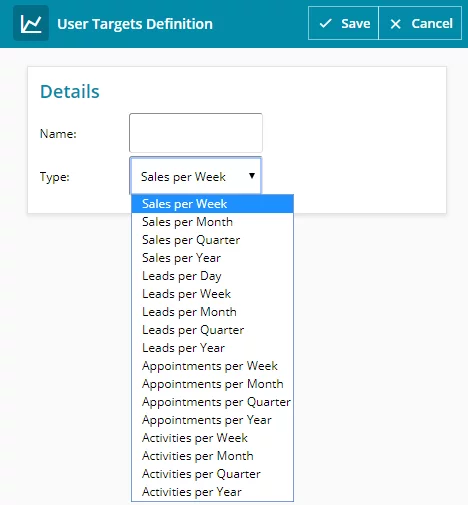The width and height of the screenshot is (468, 505).
Task: Select Leads per Day option
Action: [212, 276]
